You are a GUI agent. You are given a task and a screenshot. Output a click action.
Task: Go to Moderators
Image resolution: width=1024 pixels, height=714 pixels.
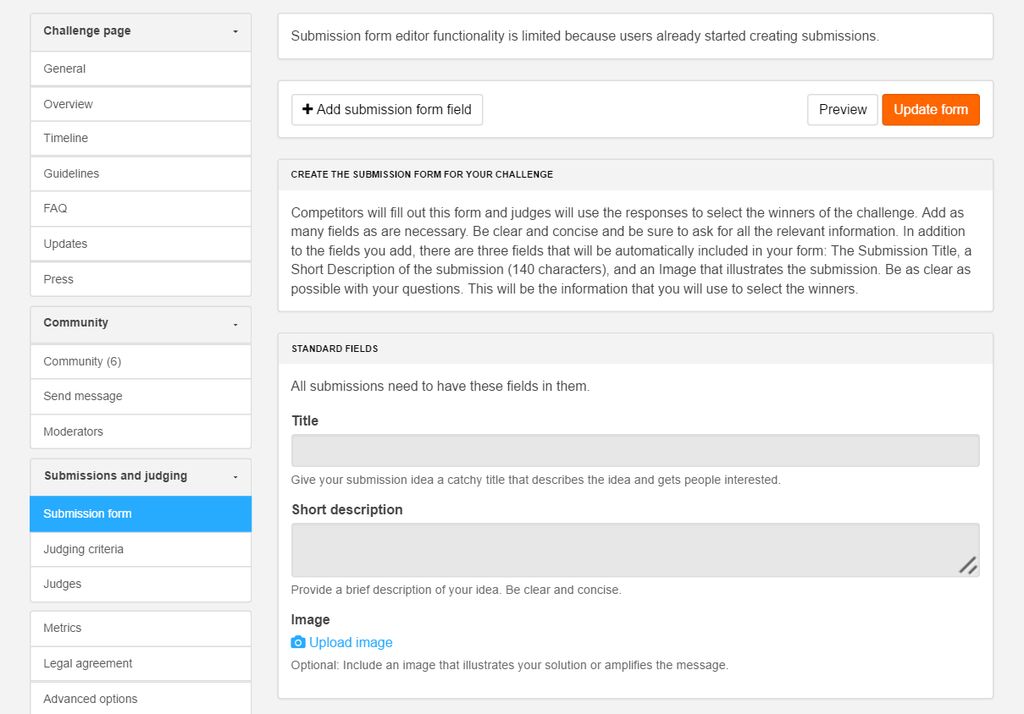(x=140, y=431)
